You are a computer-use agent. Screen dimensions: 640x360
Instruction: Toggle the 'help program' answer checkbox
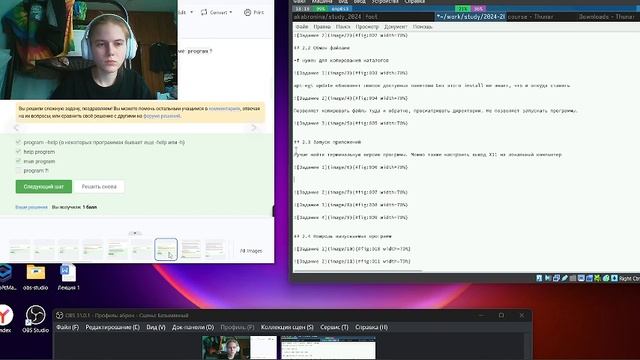click(x=18, y=151)
